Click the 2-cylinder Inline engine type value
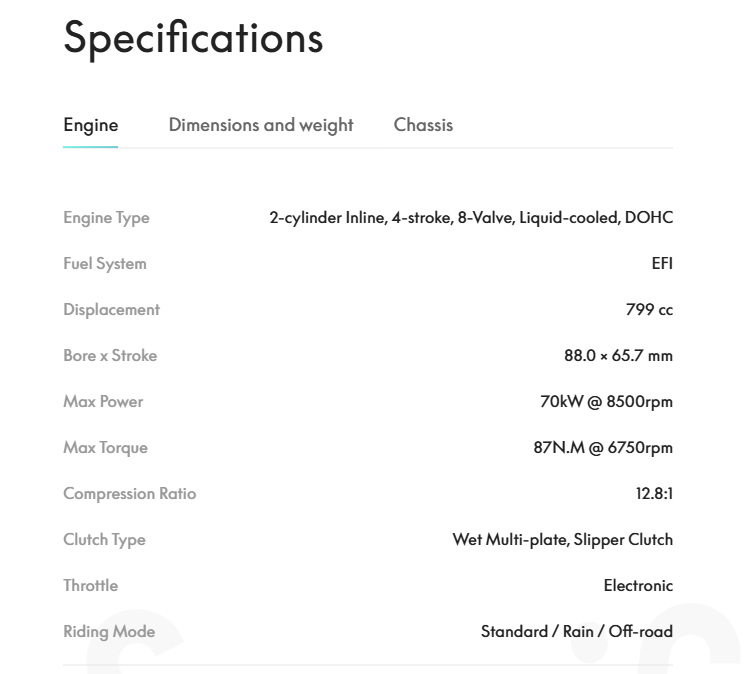This screenshot has height=674, width=744. [x=471, y=218]
